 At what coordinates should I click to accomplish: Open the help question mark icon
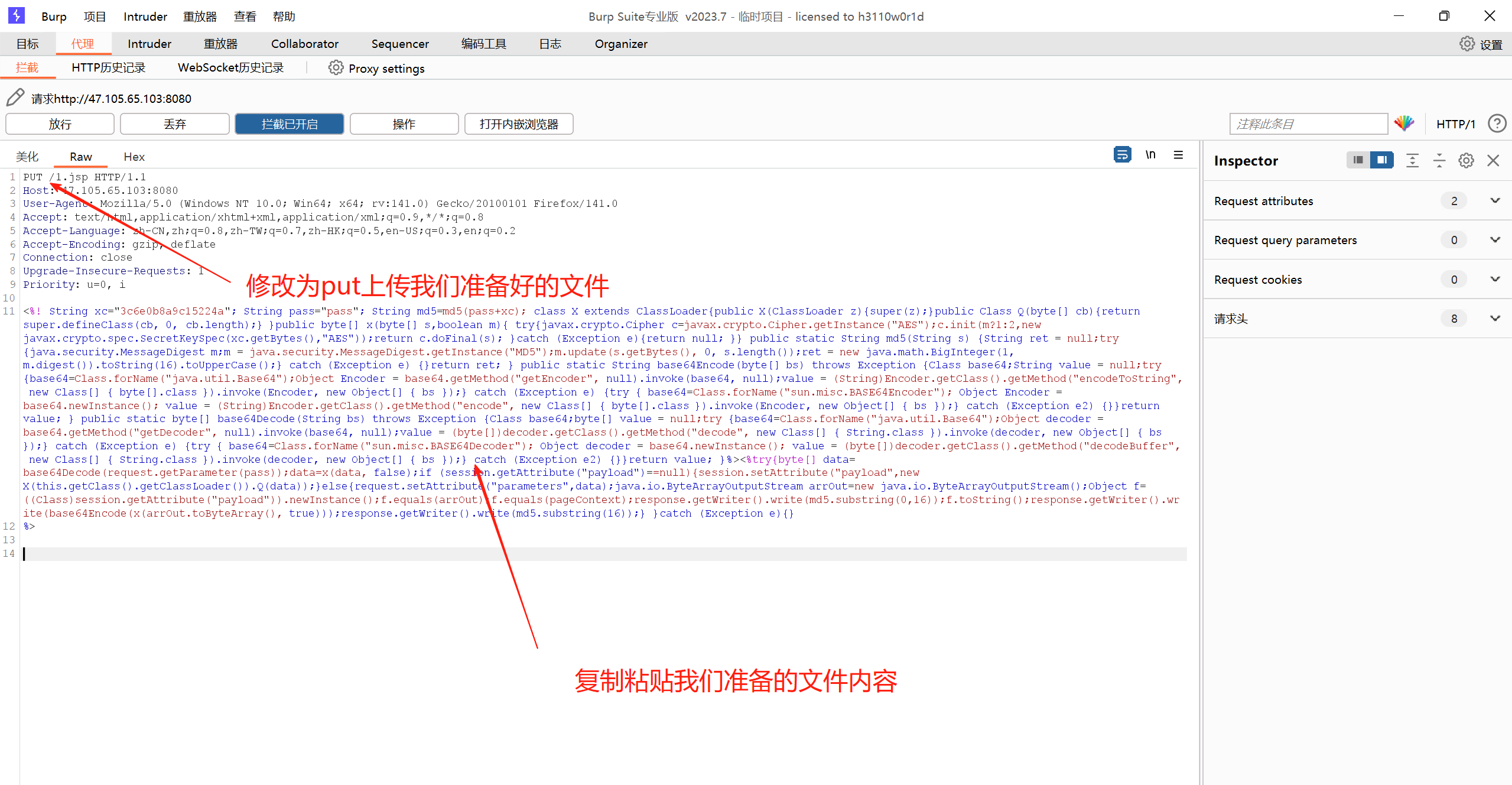click(x=1496, y=124)
